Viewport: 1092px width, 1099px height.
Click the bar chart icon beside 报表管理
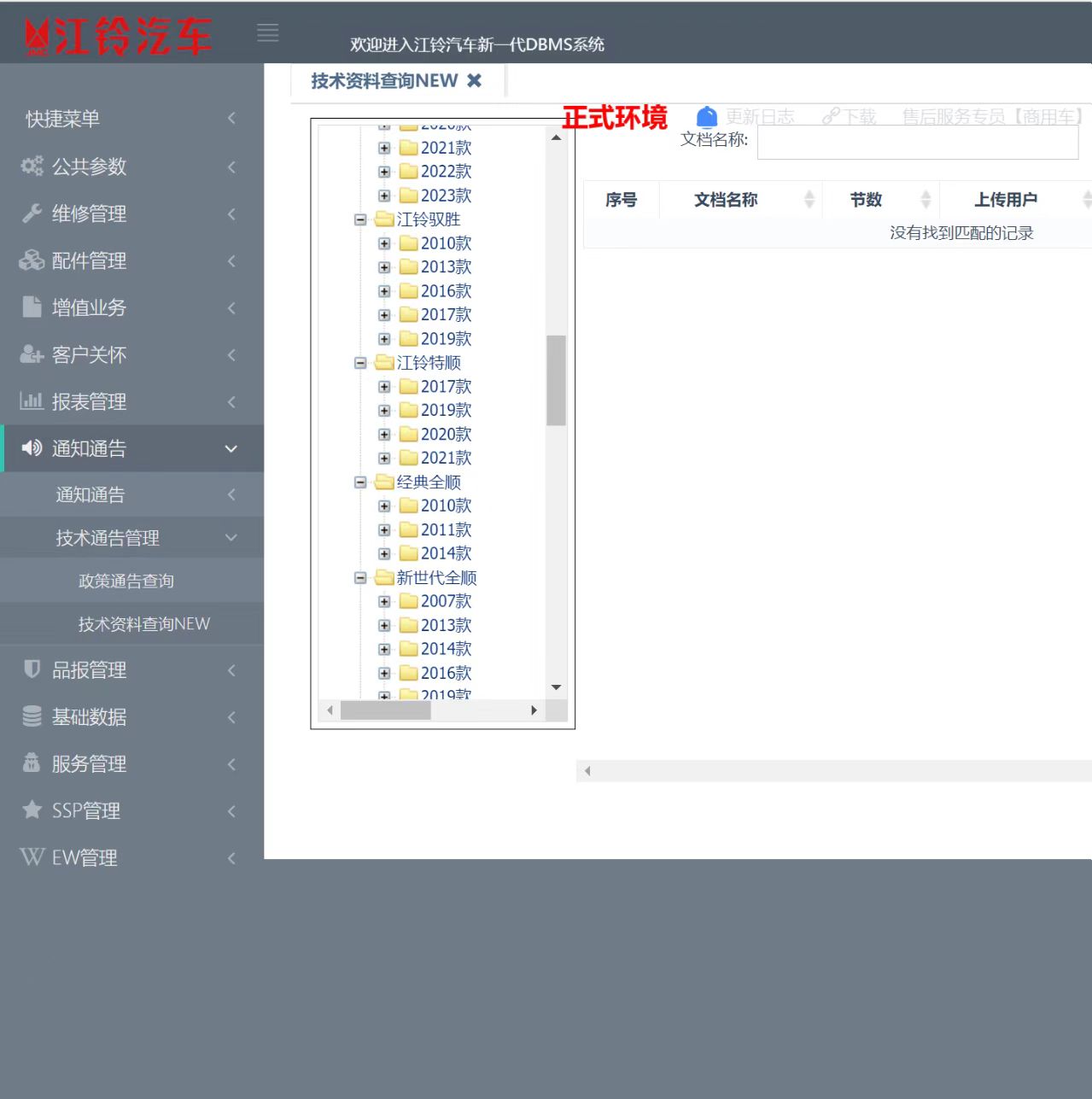pyautogui.click(x=32, y=400)
